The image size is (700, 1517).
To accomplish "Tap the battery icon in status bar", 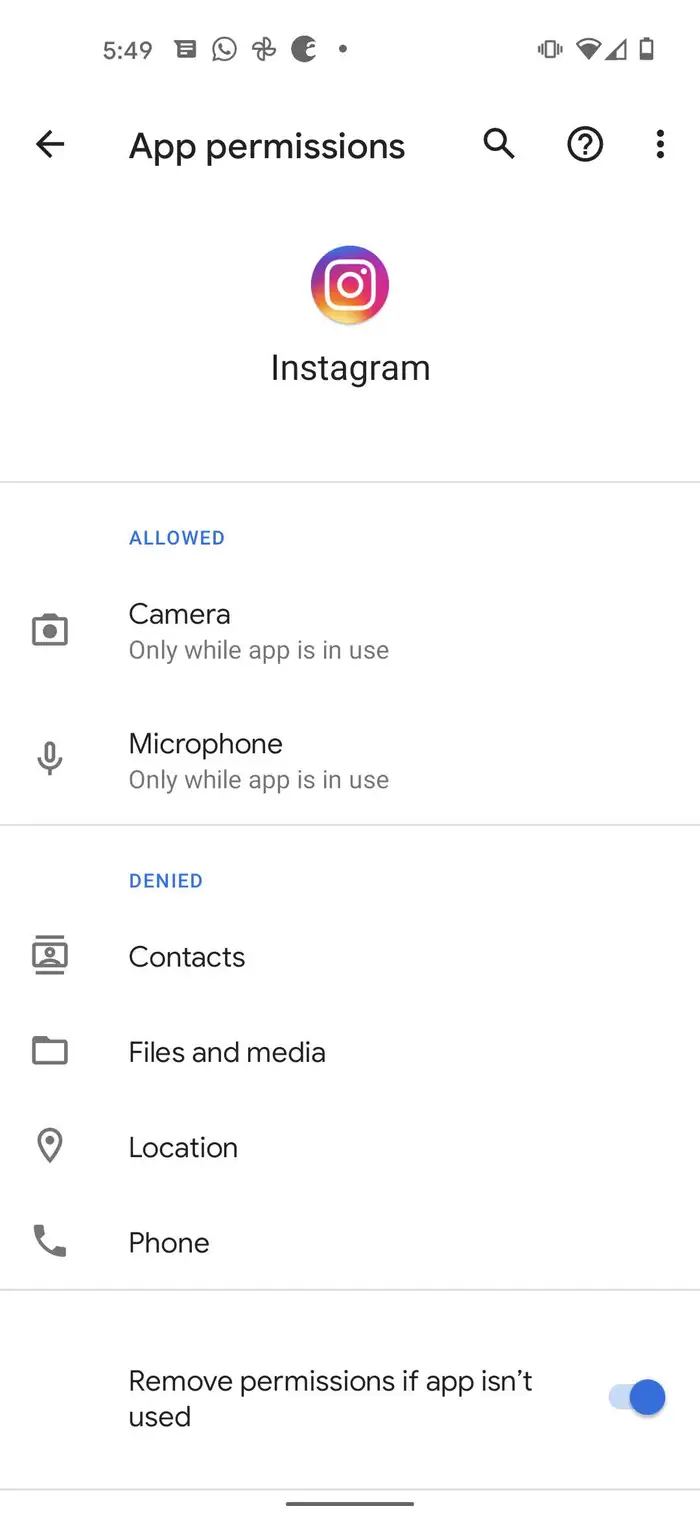I will tap(647, 49).
